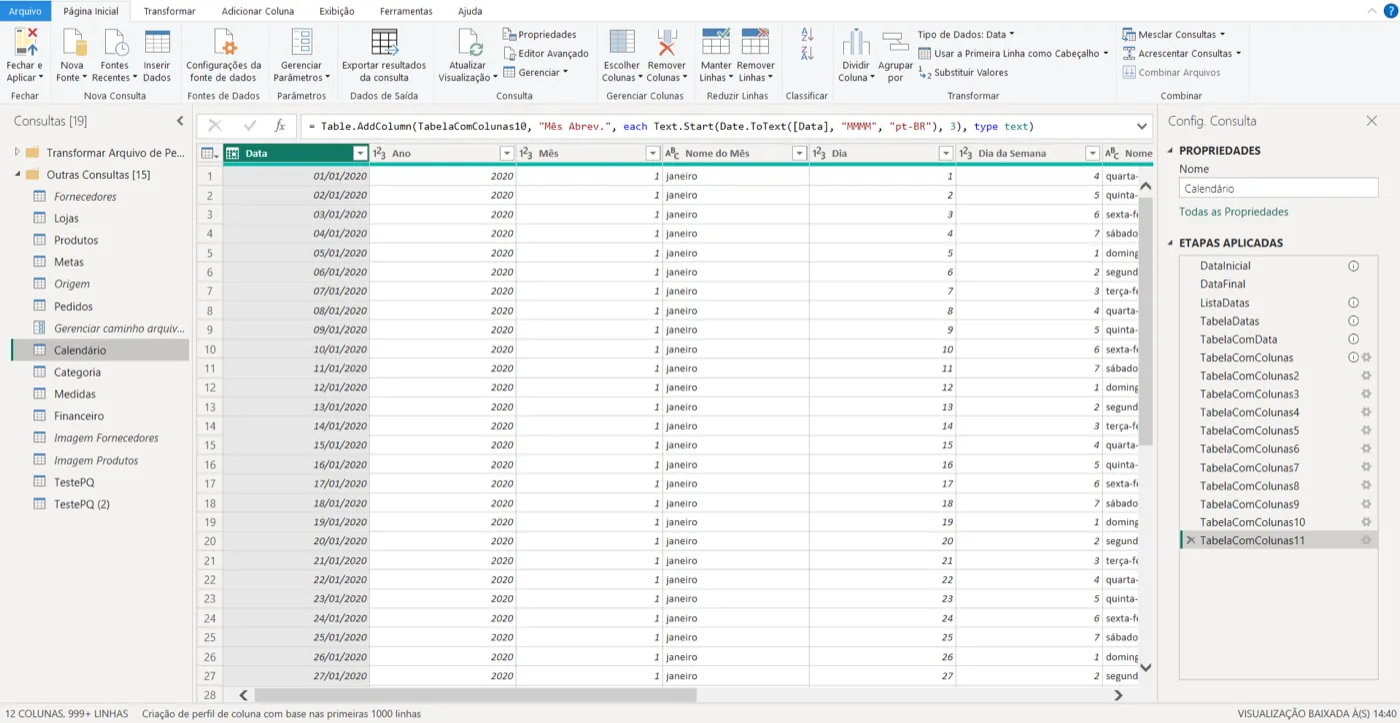1400x723 pixels.
Task: Open filter dropdown for Ano column
Action: [506, 153]
